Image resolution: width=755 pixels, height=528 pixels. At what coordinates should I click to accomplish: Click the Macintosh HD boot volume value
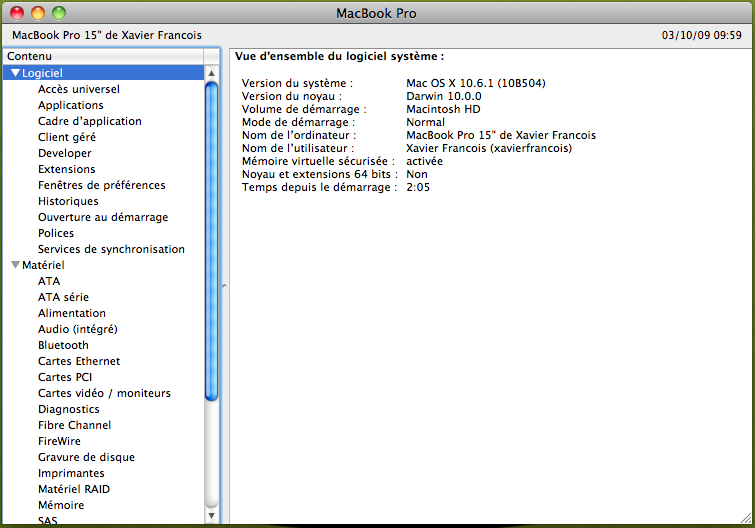[443, 109]
